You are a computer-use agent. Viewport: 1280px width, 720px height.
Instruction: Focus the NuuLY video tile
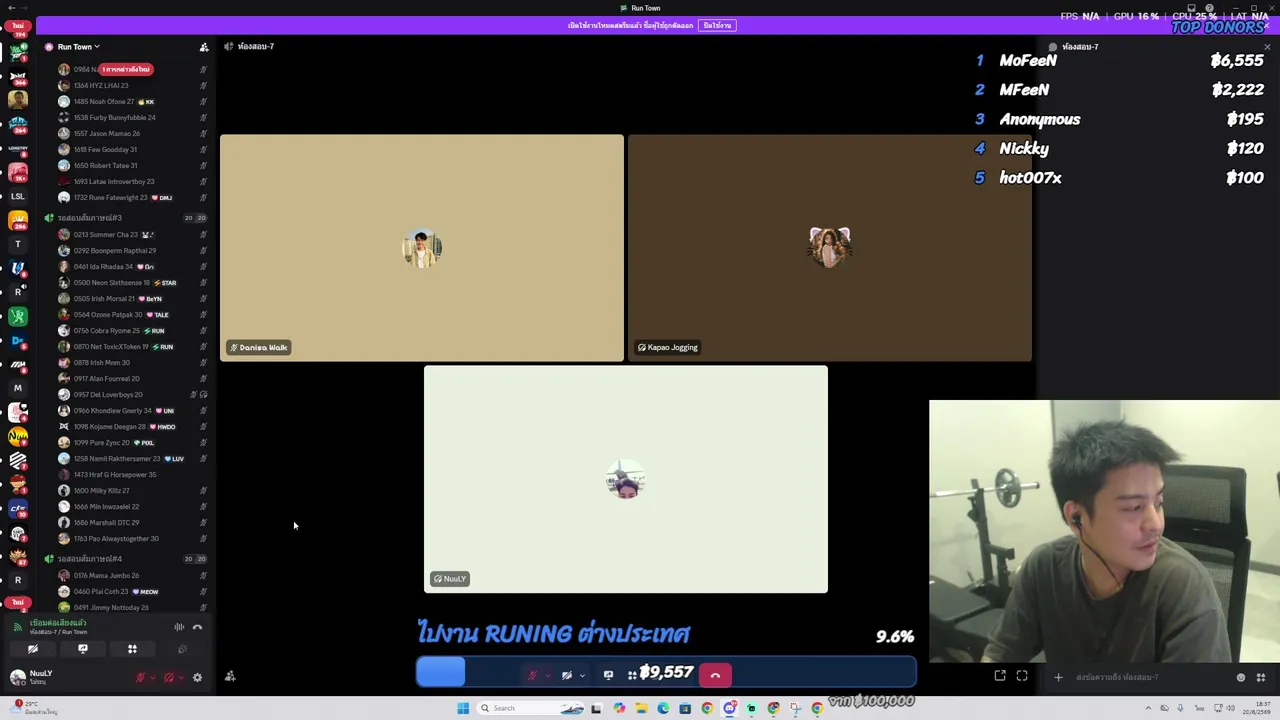point(626,479)
